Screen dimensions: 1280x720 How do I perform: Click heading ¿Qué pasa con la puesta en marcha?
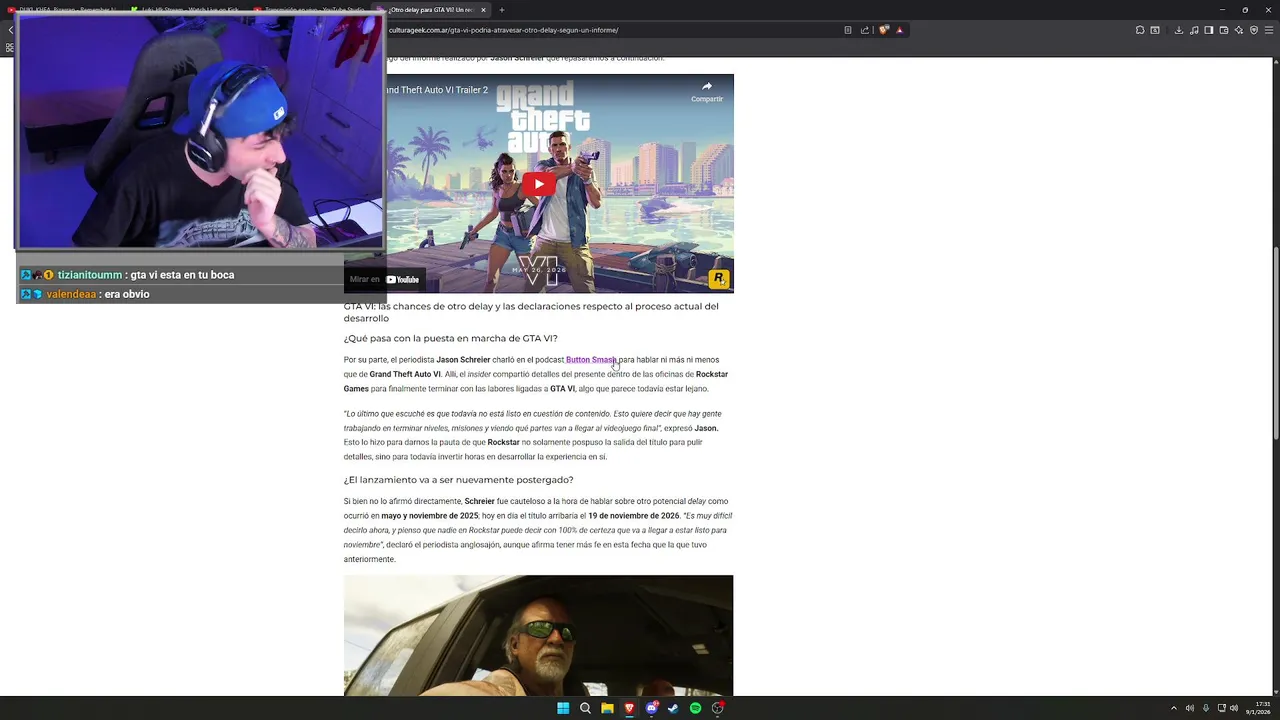(x=451, y=339)
